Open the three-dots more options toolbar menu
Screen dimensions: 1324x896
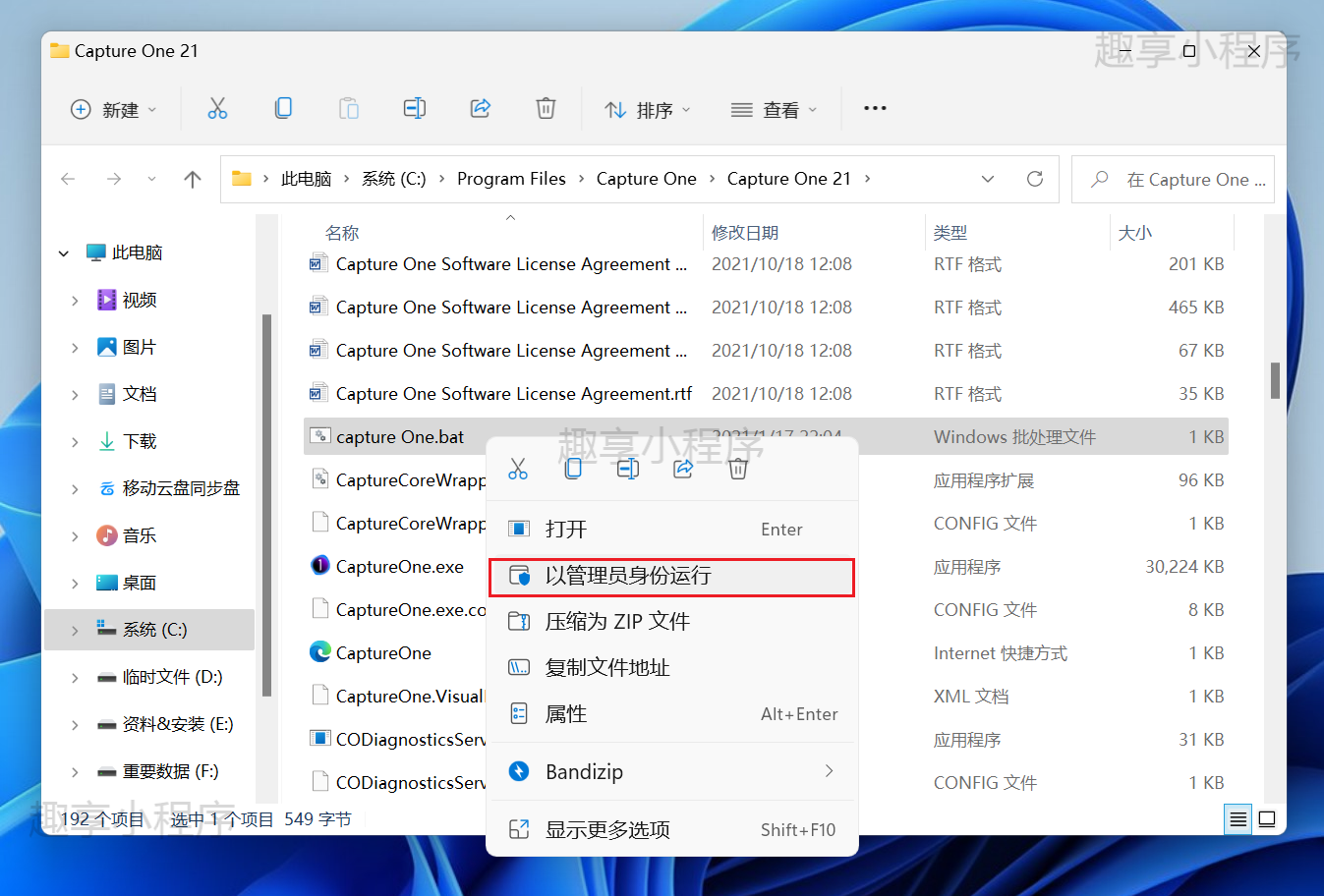coord(875,108)
